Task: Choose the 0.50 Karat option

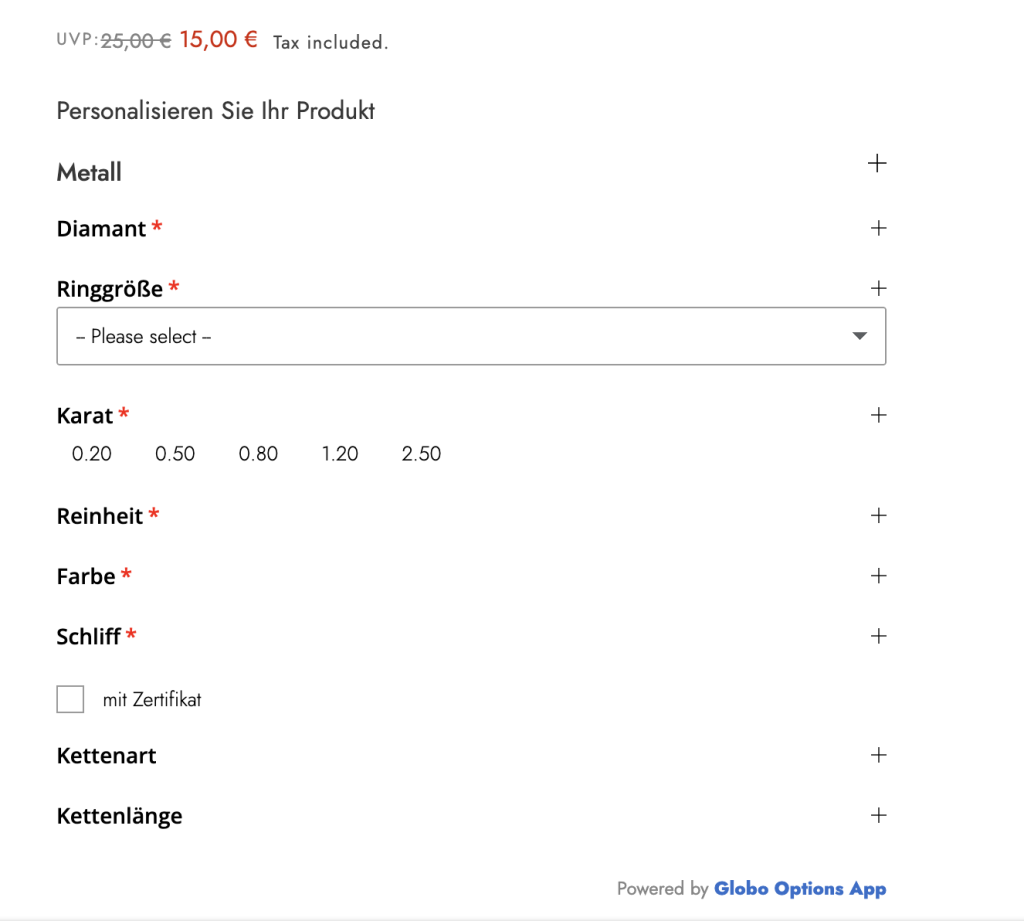Action: click(174, 453)
